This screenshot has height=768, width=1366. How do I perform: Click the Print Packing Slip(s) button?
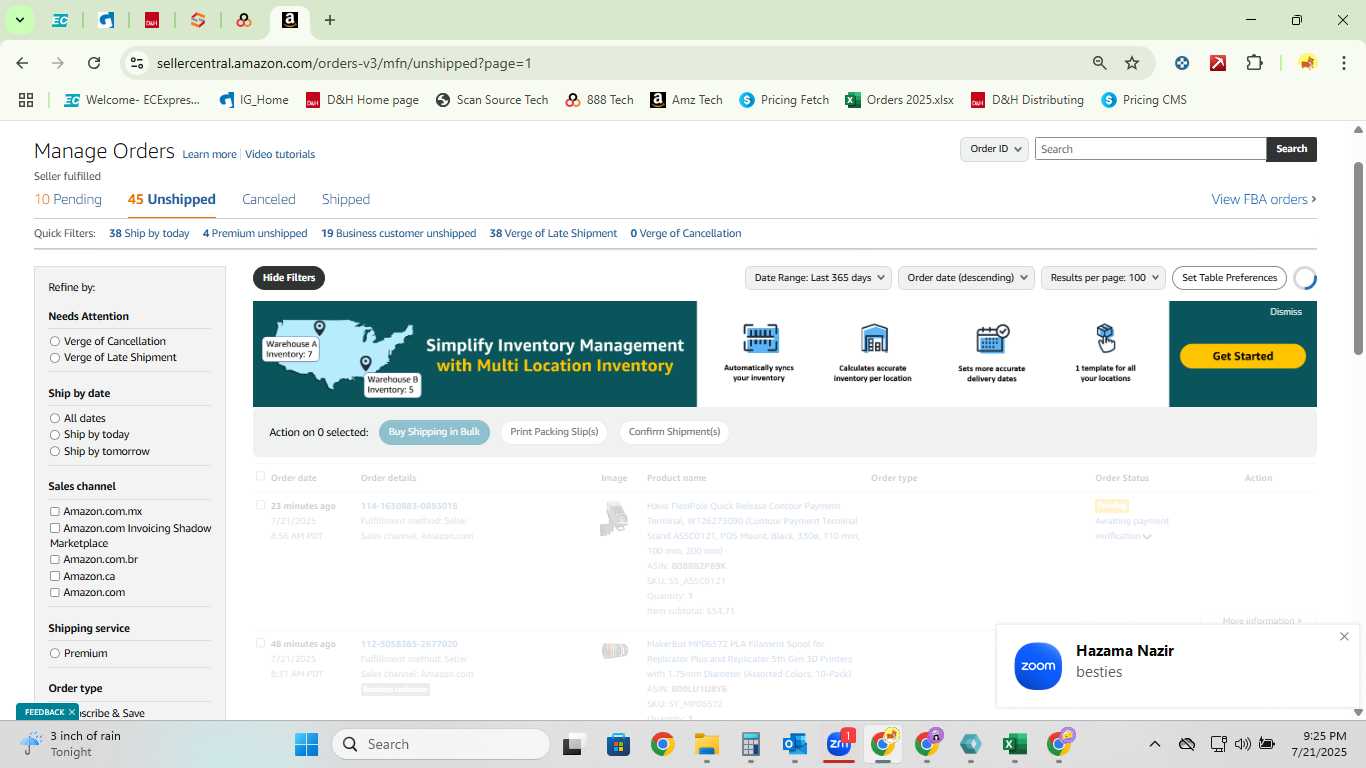pos(554,432)
